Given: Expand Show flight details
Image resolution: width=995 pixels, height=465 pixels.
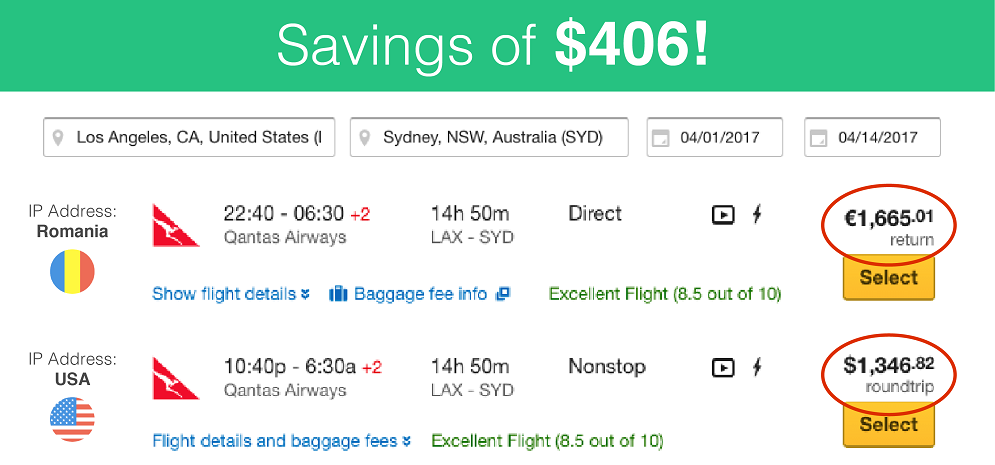Looking at the screenshot, I should [231, 294].
